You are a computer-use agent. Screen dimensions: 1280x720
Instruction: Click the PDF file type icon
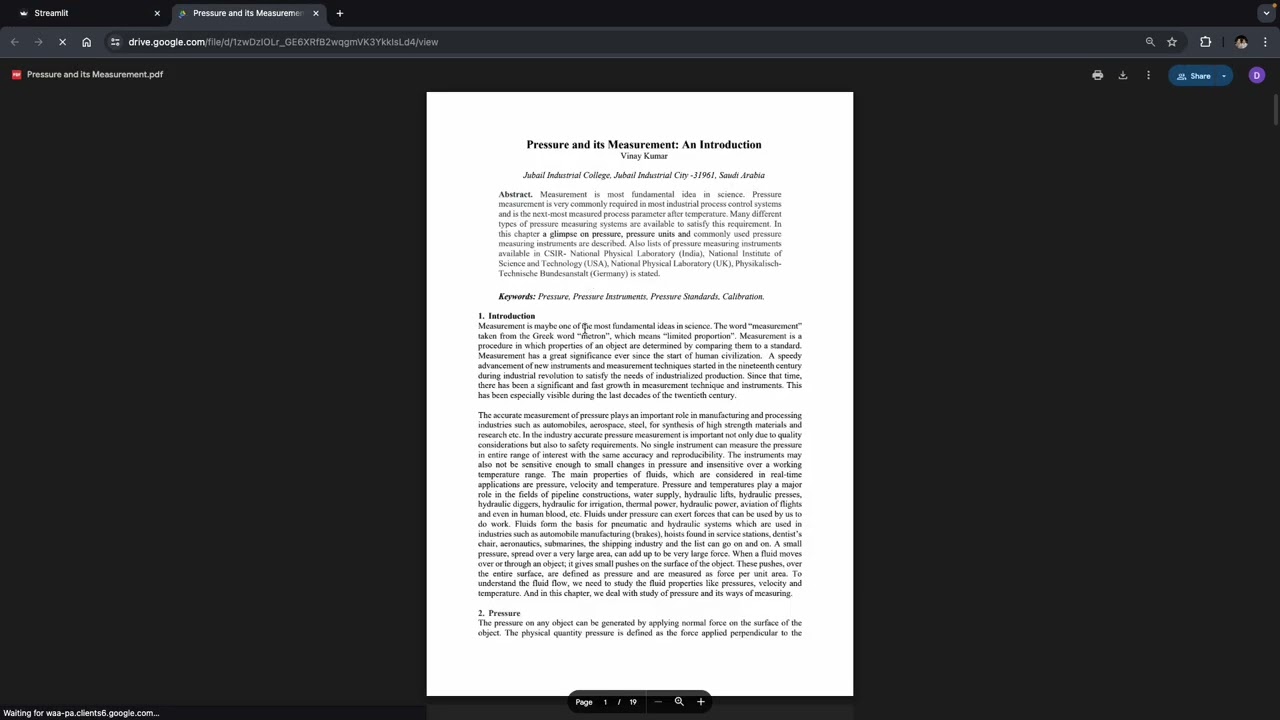coord(16,74)
